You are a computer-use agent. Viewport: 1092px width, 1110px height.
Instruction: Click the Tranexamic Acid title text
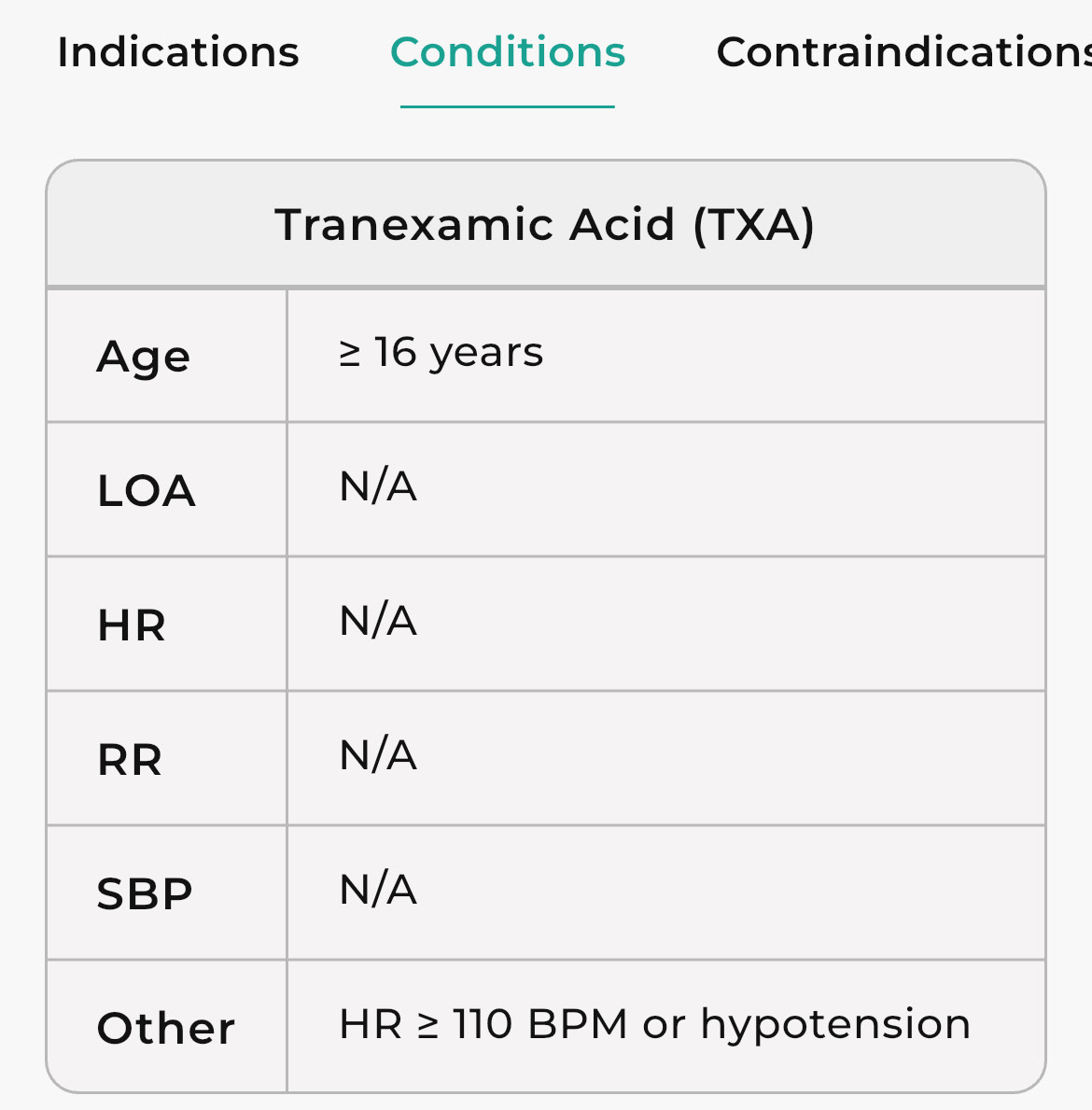474,225
